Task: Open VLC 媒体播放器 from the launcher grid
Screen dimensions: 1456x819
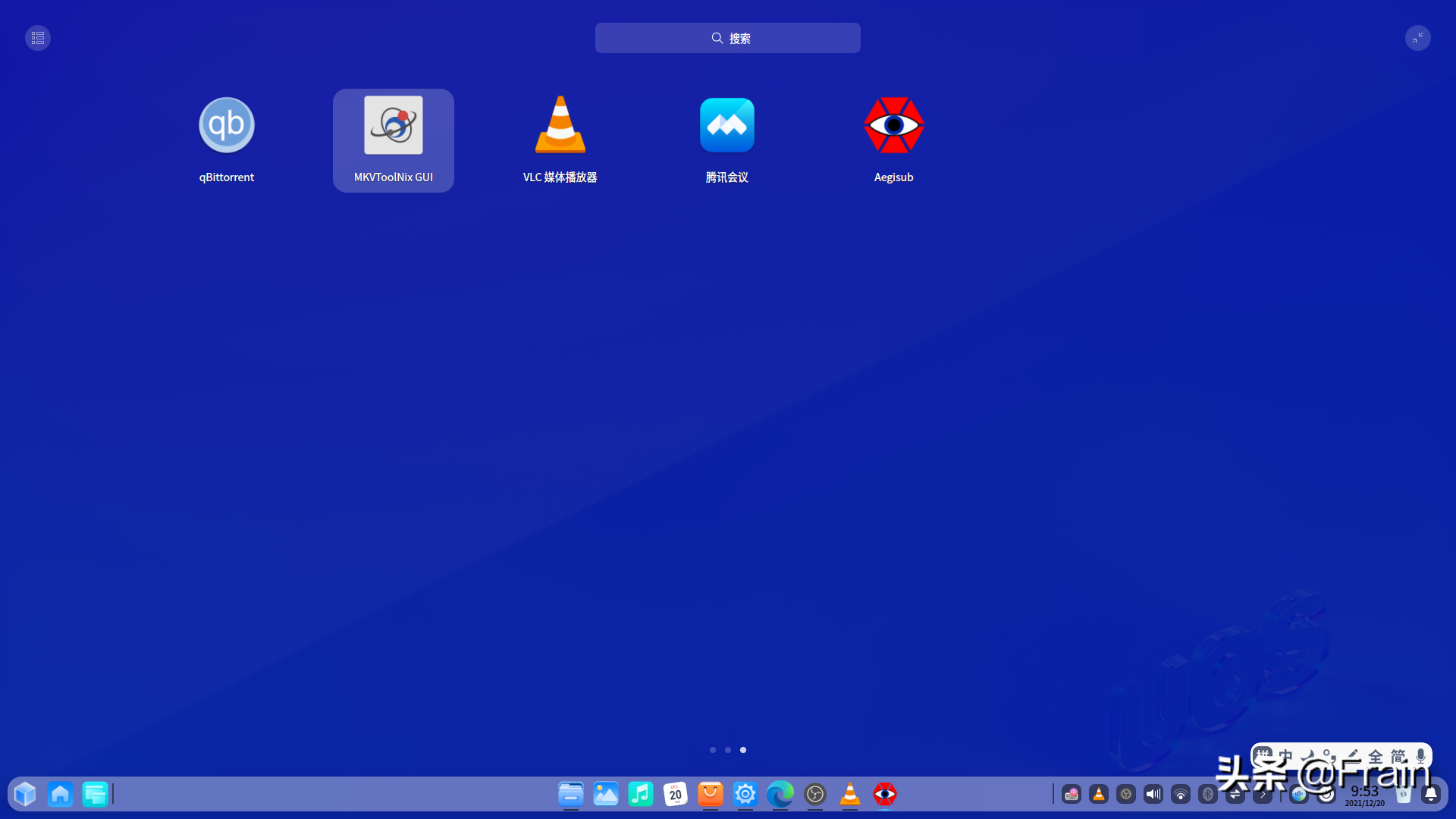Action: tap(560, 140)
